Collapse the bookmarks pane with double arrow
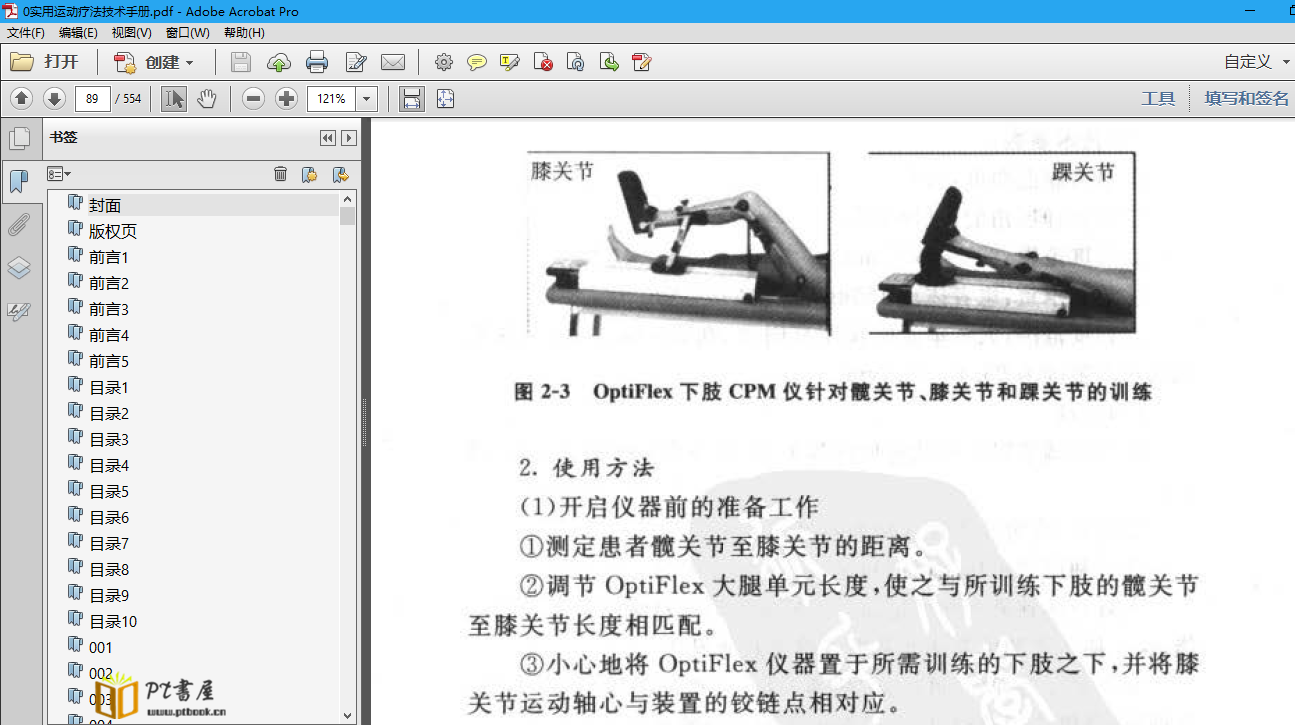 328,138
